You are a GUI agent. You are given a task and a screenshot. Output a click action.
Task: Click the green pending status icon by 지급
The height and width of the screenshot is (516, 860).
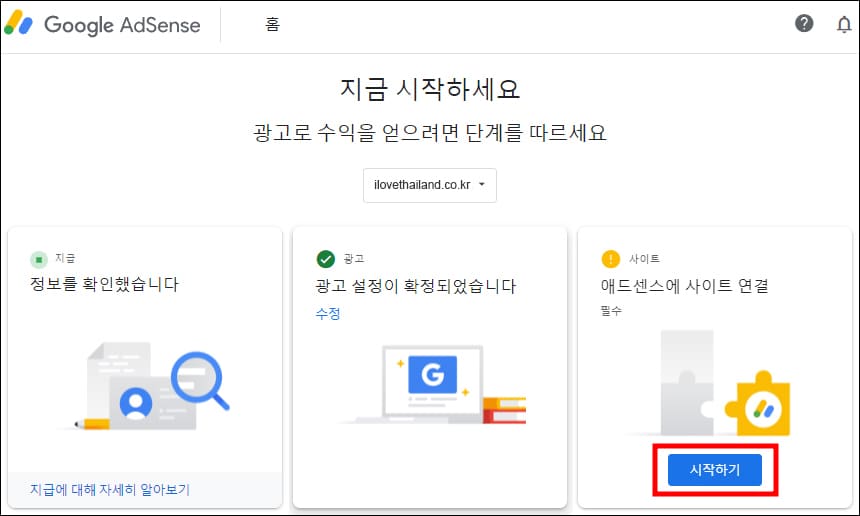click(x=39, y=259)
